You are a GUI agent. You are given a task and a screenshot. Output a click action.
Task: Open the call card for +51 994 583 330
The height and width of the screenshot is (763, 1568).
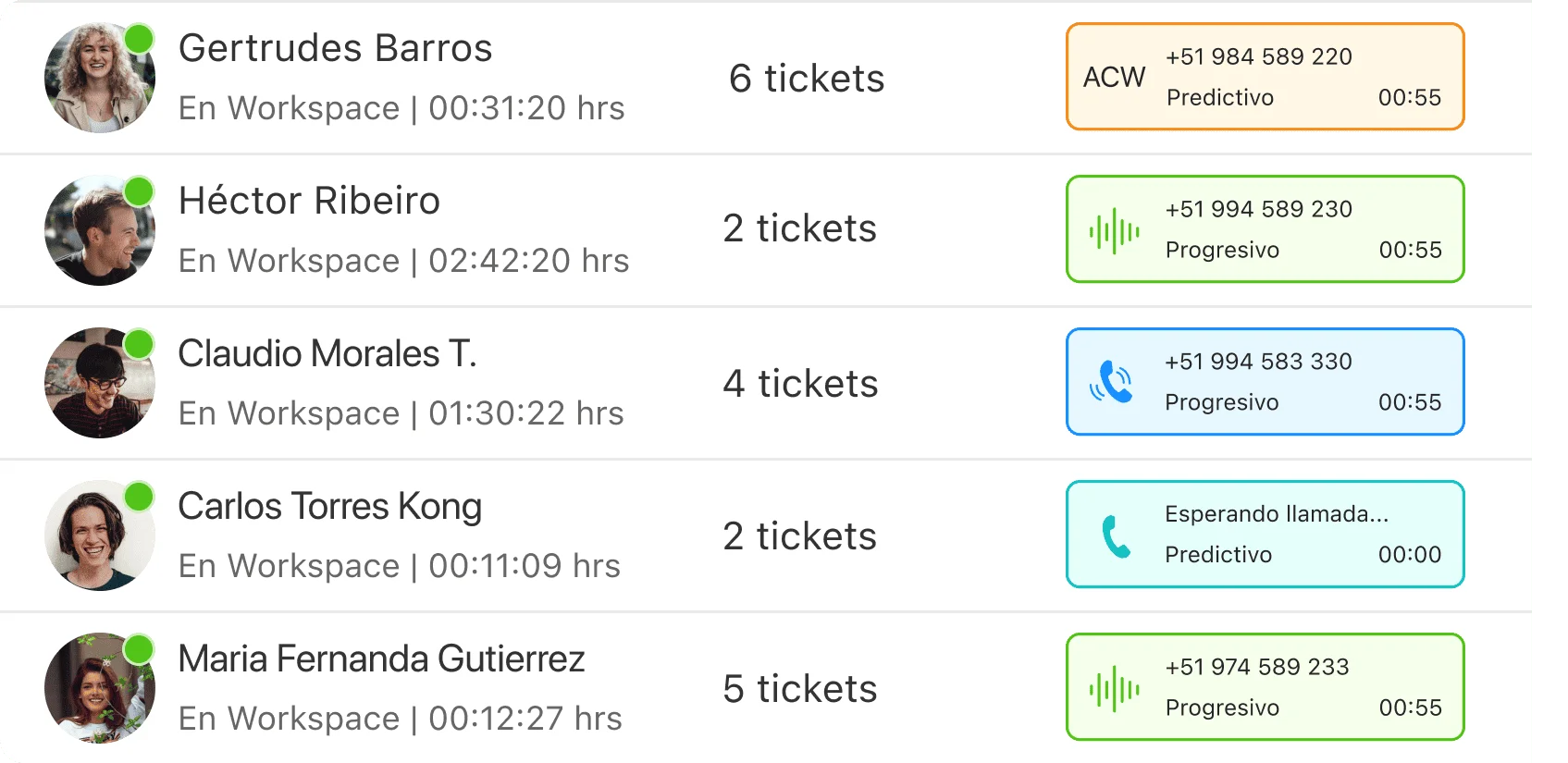1265,382
